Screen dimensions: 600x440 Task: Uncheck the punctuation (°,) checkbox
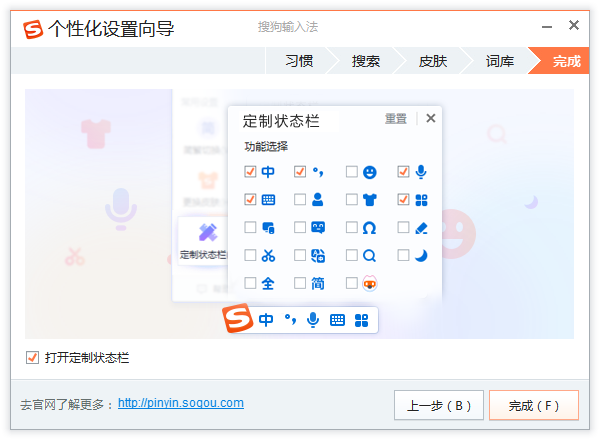(x=300, y=171)
